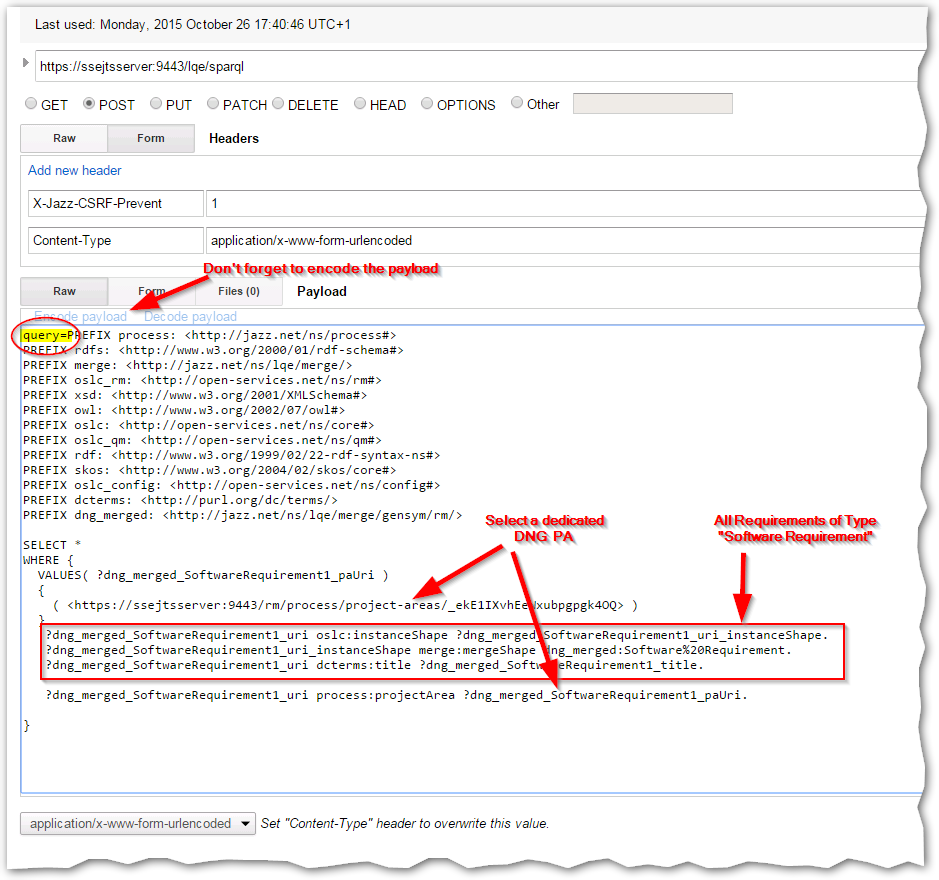Switch to the Raw payload tab
939x880 pixels.
click(64, 292)
